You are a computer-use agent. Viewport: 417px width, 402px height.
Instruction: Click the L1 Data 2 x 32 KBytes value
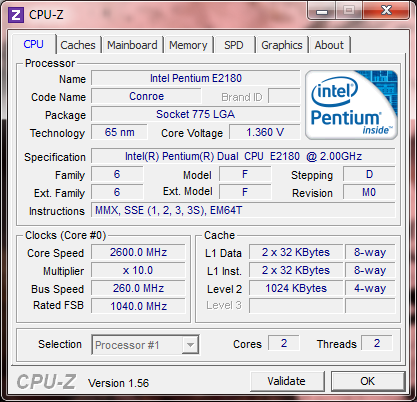click(296, 252)
